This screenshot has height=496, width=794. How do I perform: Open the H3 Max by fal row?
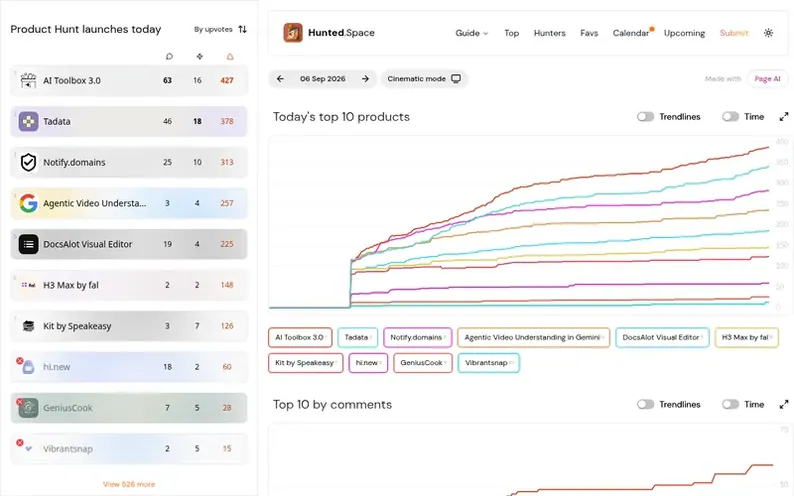click(129, 285)
